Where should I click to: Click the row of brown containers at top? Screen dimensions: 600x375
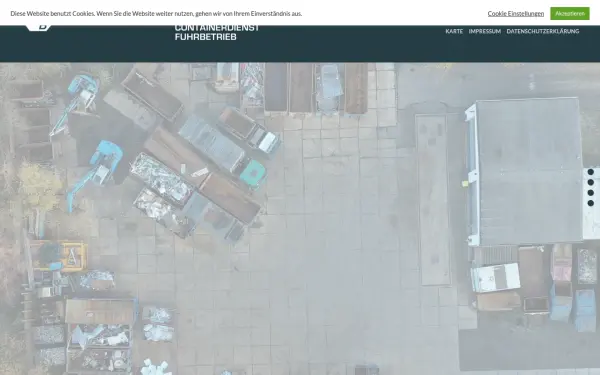316,88
